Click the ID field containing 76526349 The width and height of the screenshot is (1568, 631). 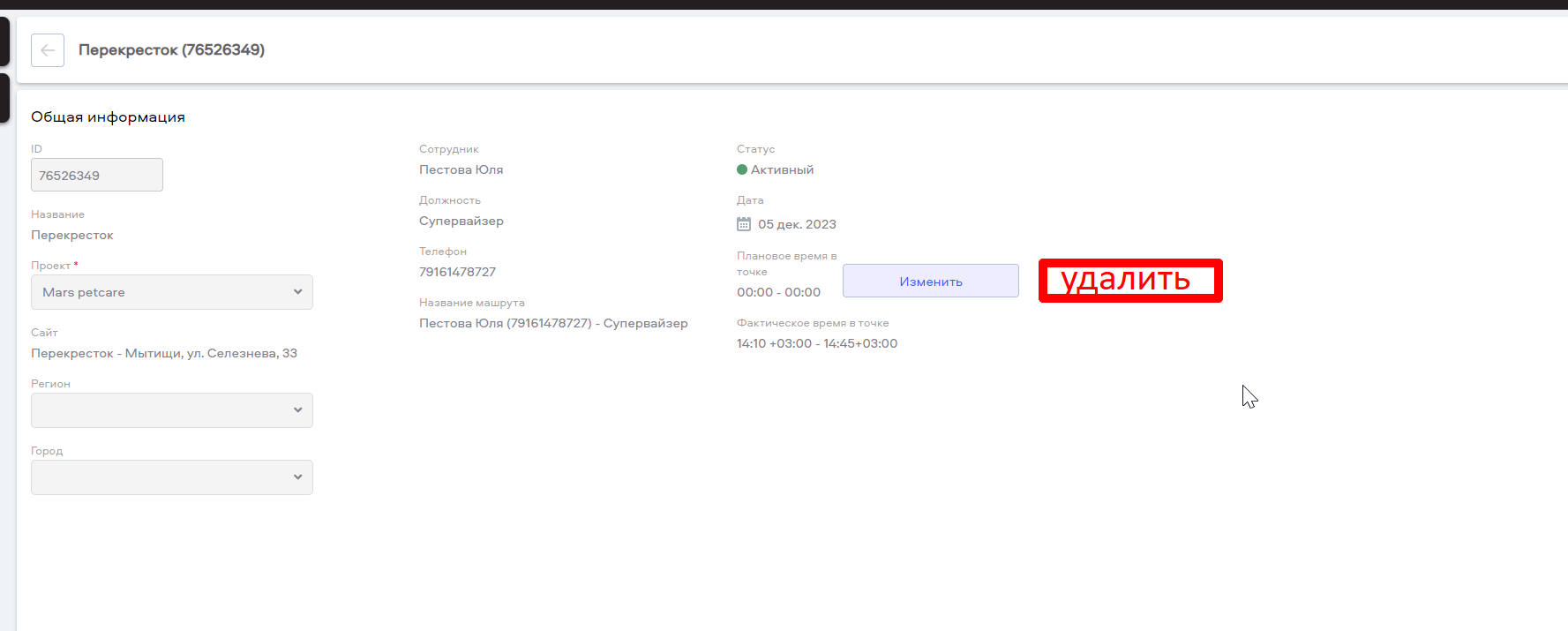[97, 175]
